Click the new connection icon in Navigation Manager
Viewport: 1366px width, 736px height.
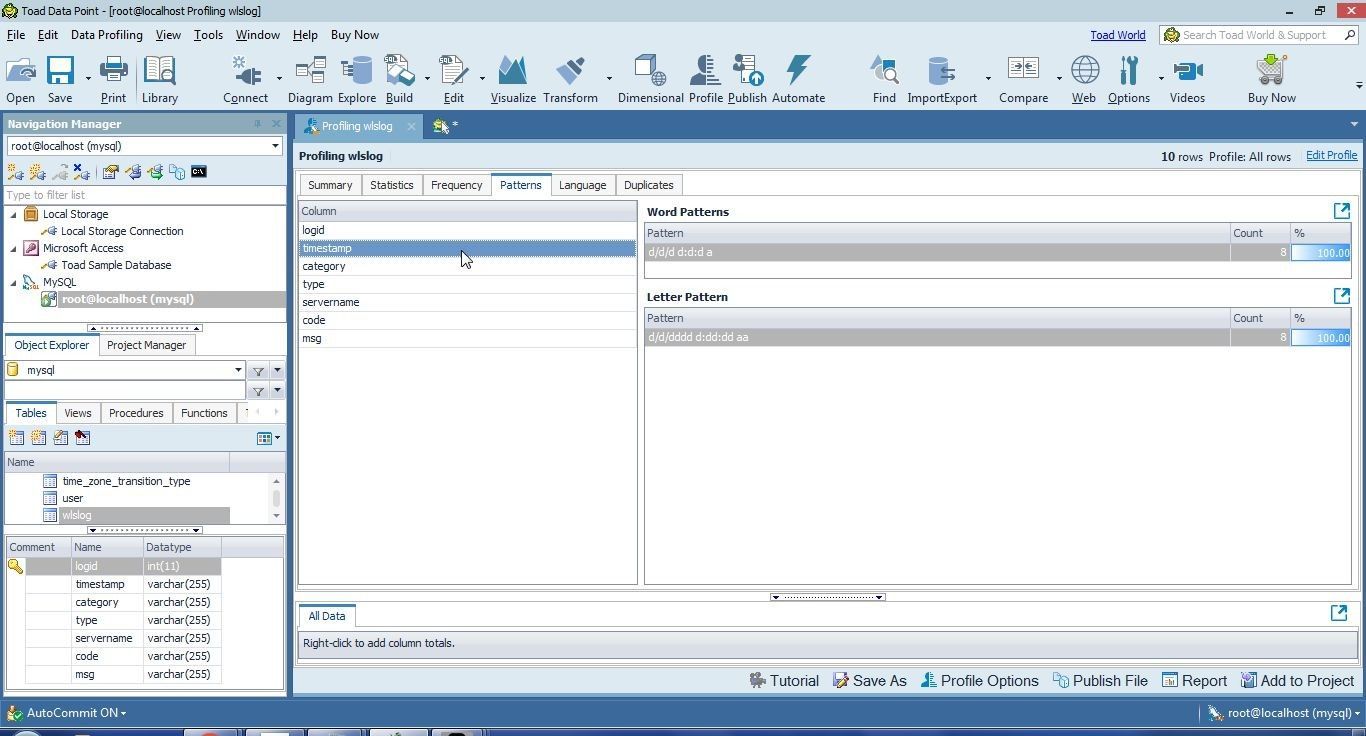16,172
